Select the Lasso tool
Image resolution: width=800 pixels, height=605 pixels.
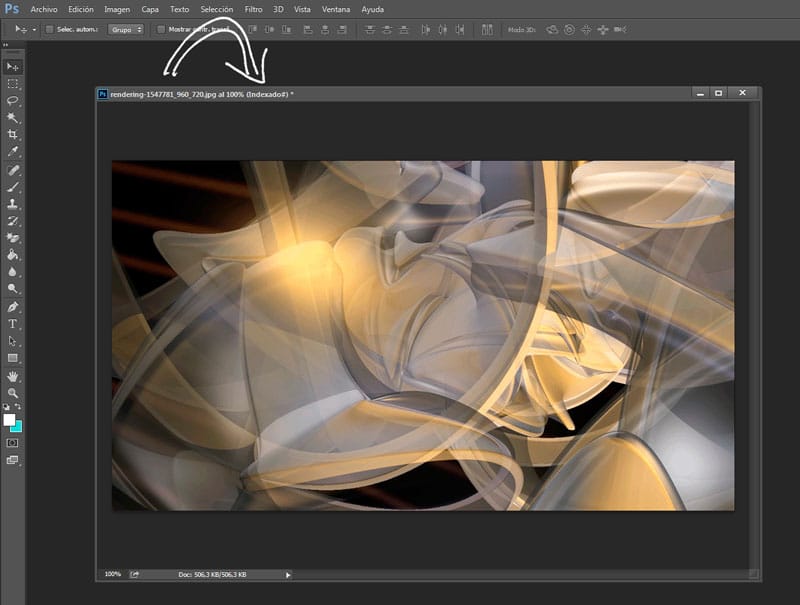(x=13, y=101)
